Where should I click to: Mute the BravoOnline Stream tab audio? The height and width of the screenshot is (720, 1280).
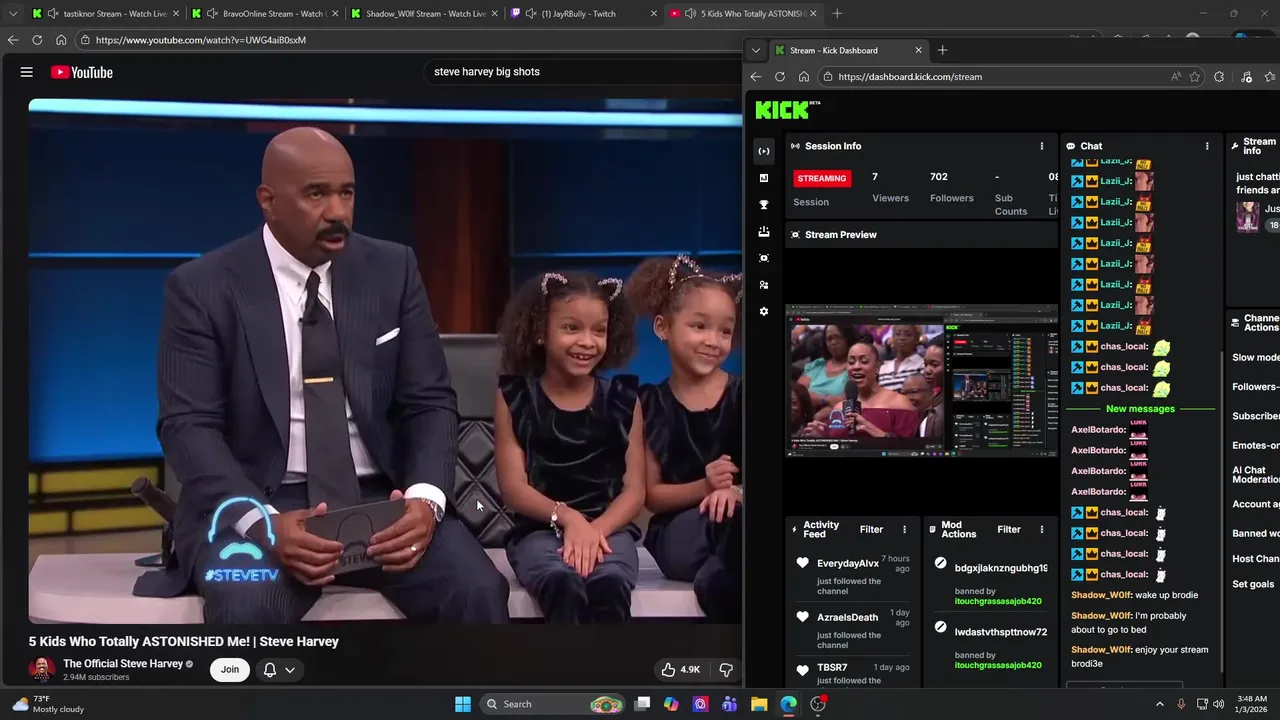pyautogui.click(x=212, y=14)
